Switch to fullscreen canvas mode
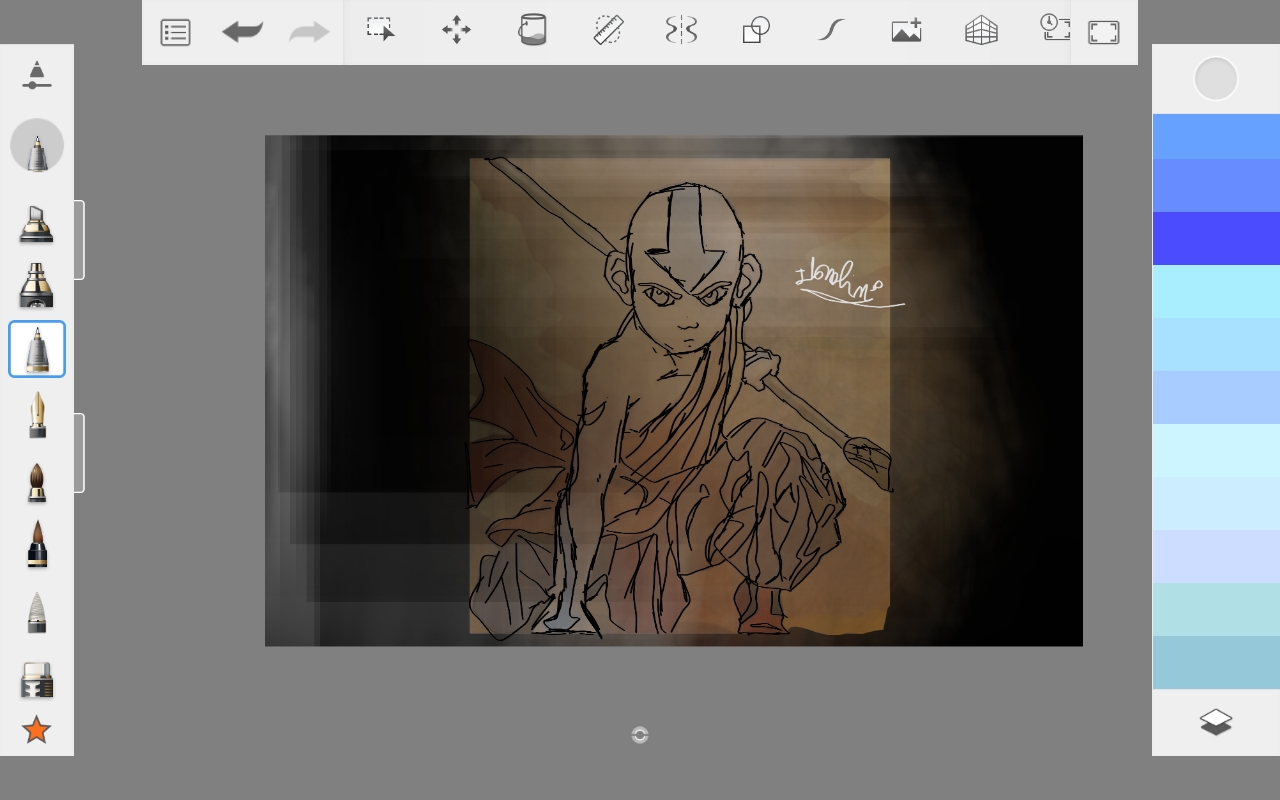The height and width of the screenshot is (800, 1280). point(1103,32)
